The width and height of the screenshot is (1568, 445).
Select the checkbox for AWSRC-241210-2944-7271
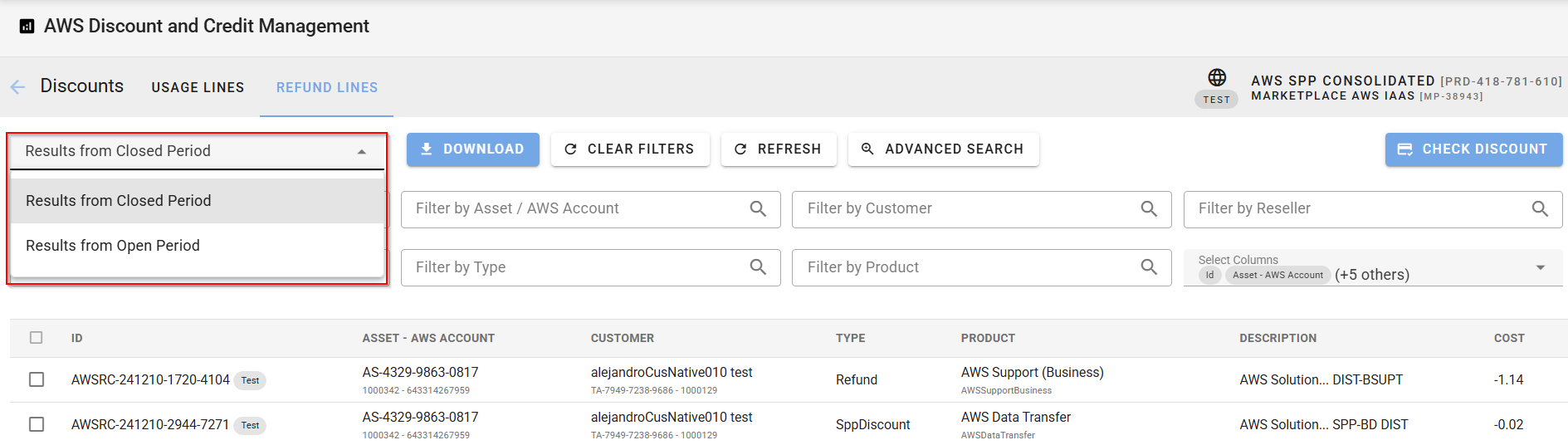coord(37,424)
